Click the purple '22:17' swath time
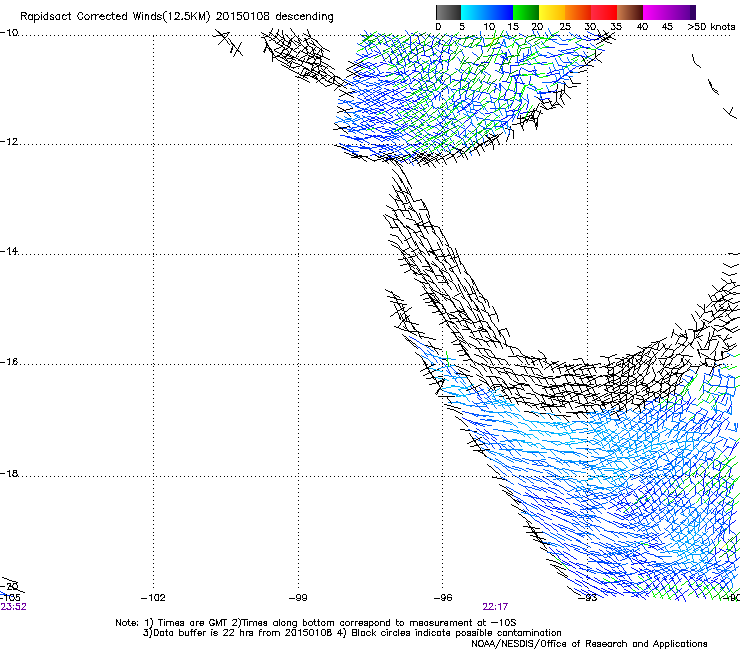The height and width of the screenshot is (650, 740). (495, 607)
